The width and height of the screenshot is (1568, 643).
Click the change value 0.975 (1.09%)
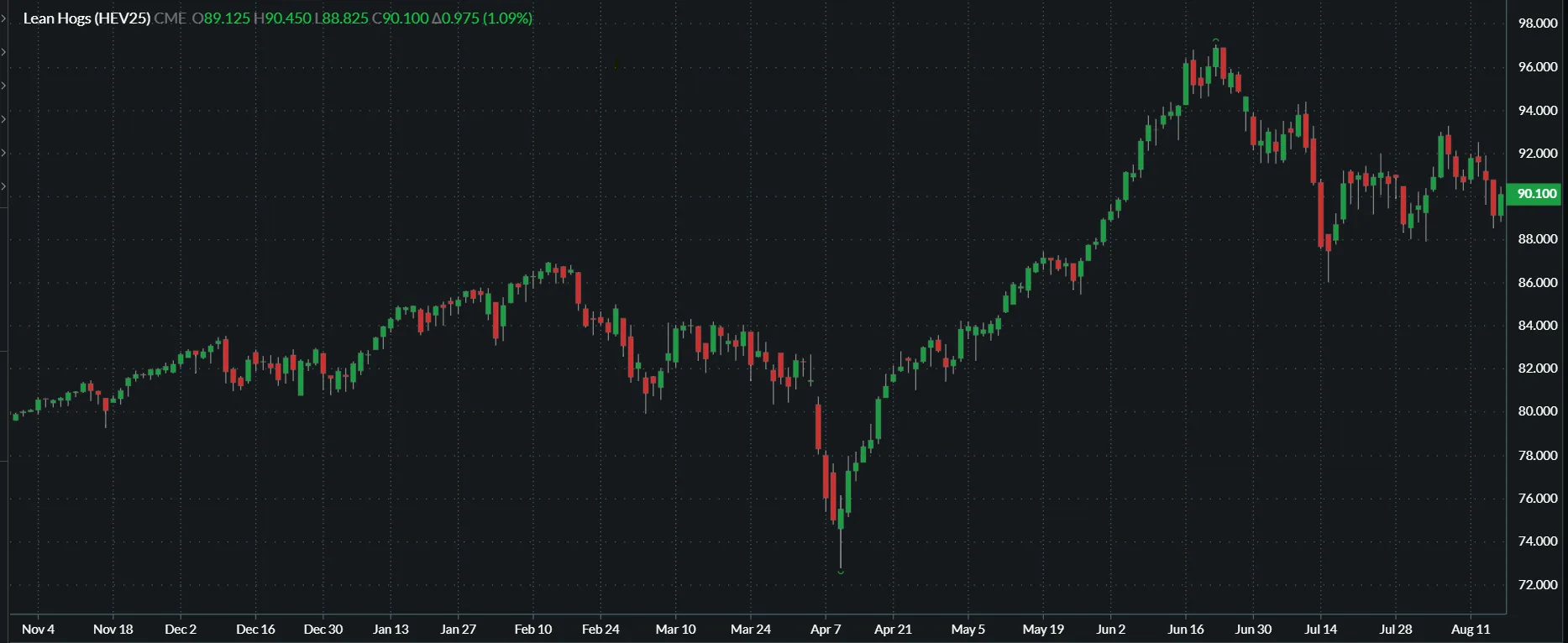pyautogui.click(x=482, y=18)
